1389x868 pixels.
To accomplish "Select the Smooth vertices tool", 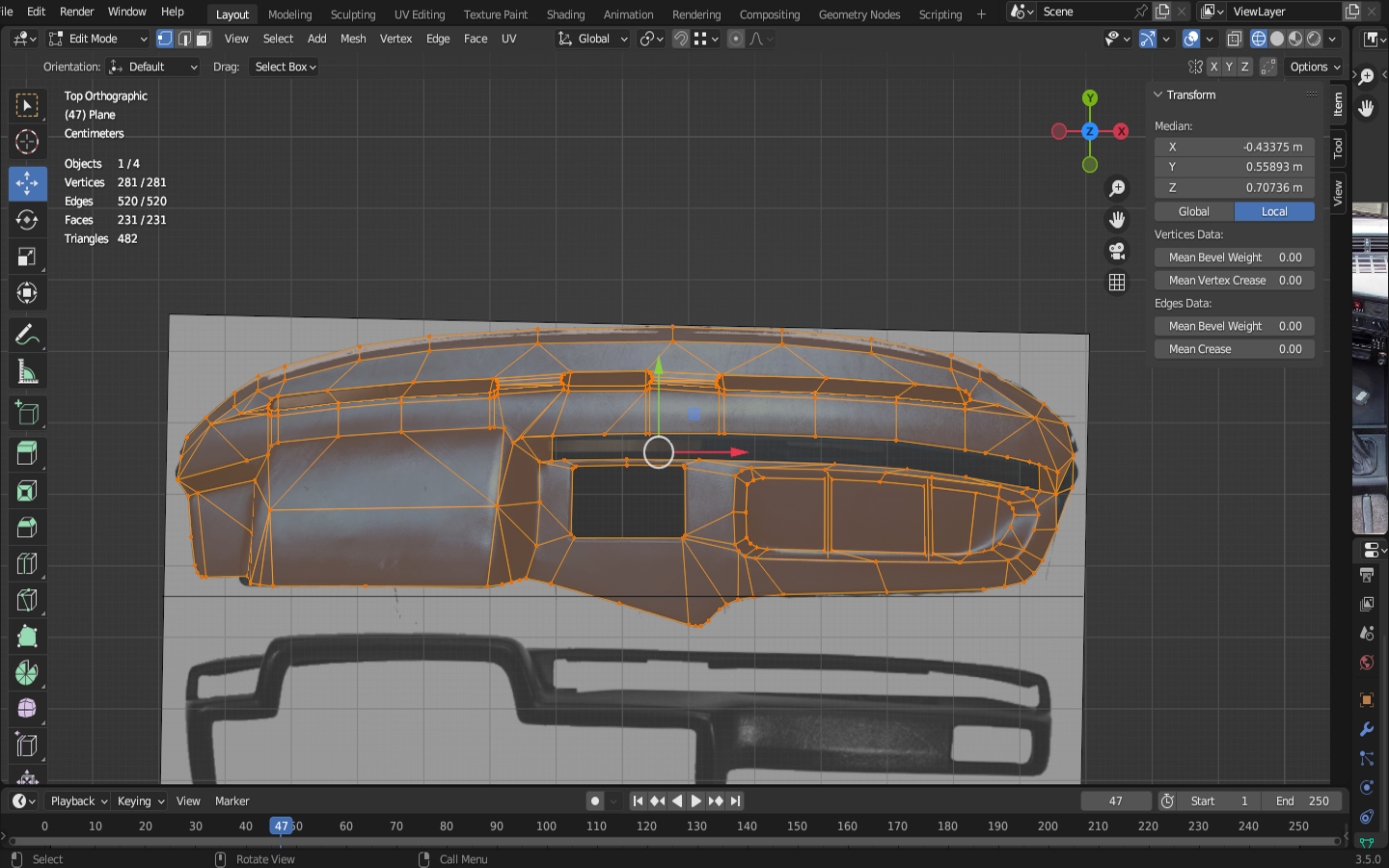I will (x=27, y=709).
